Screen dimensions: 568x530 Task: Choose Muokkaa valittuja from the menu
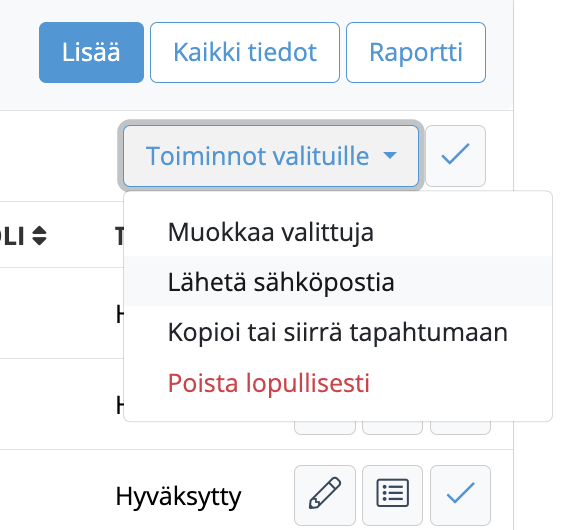click(338, 232)
